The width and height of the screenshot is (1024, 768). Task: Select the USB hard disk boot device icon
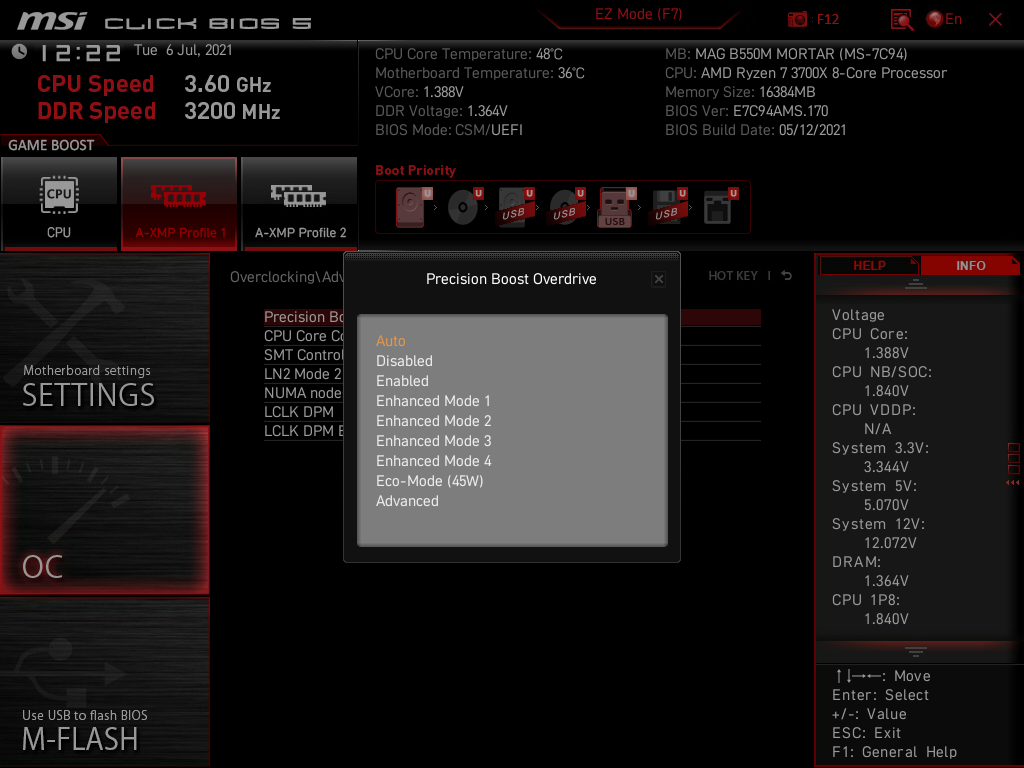click(516, 207)
